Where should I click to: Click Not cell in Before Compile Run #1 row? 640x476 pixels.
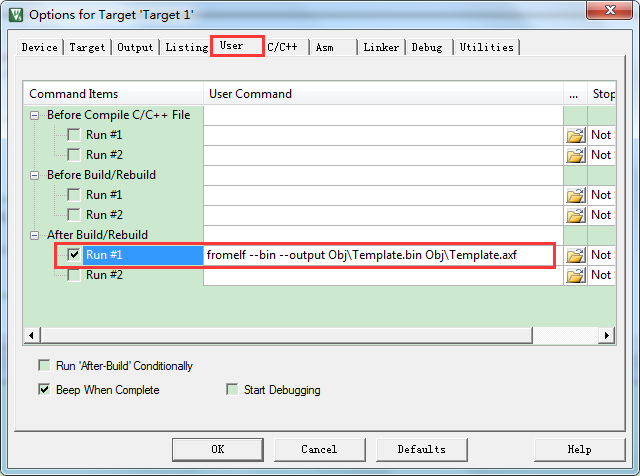pos(602,135)
